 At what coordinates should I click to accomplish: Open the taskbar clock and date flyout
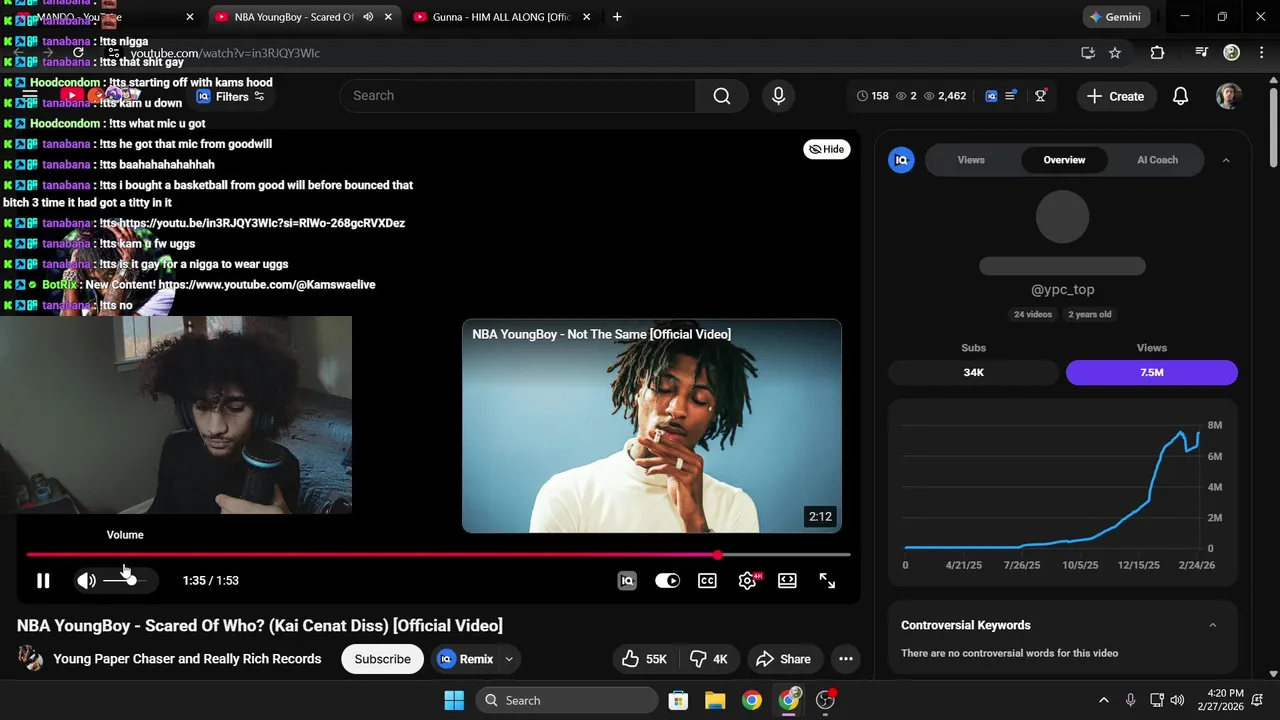(x=1225, y=700)
